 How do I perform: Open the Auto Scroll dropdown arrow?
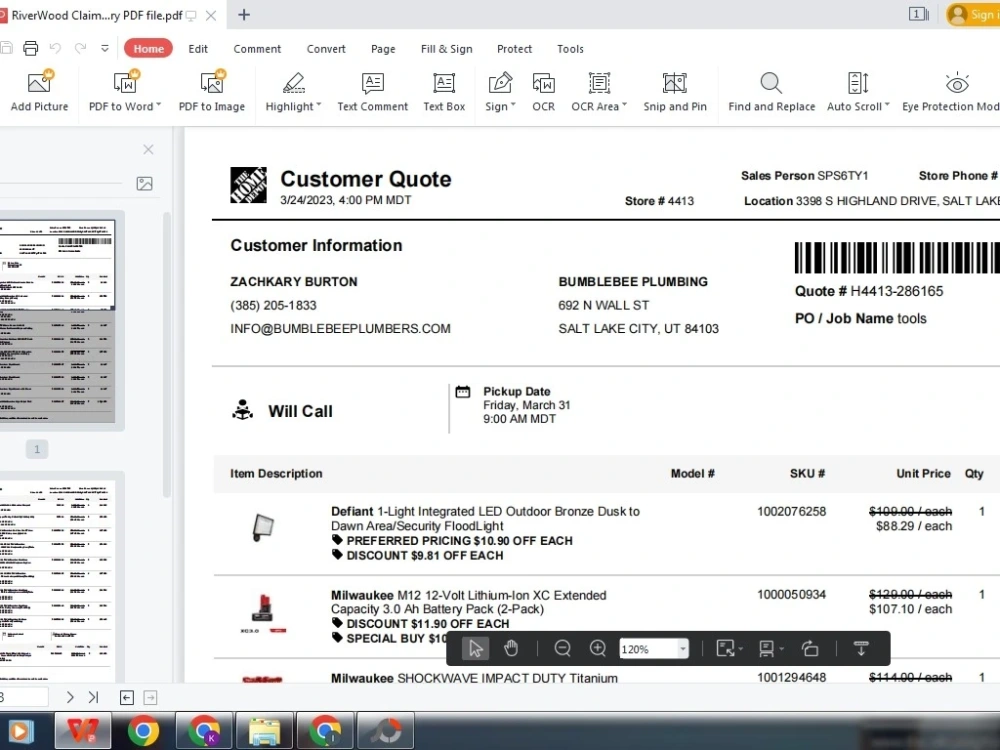pyautogui.click(x=886, y=106)
